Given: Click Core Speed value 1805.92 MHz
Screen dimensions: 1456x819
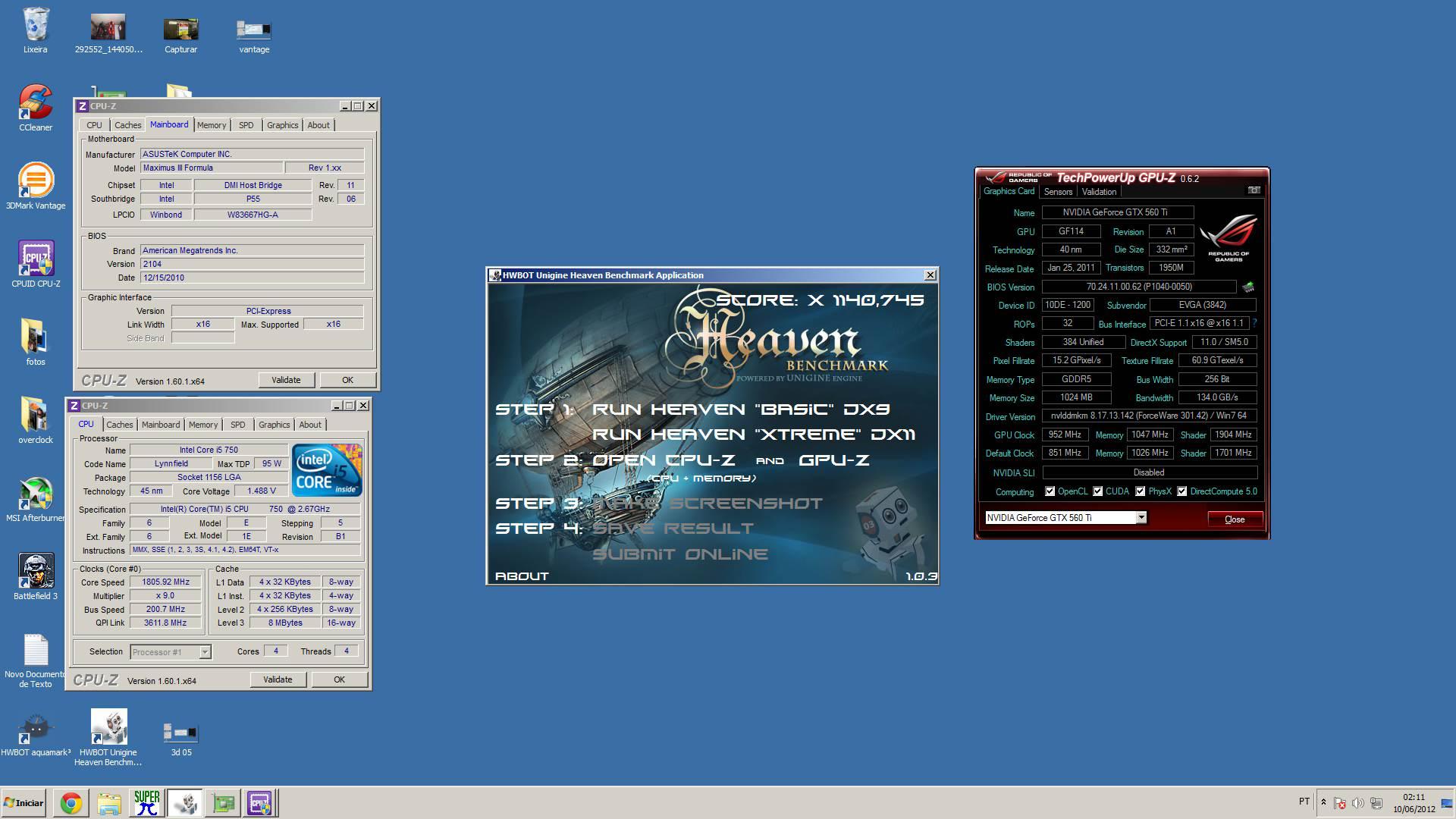Looking at the screenshot, I should tap(165, 582).
